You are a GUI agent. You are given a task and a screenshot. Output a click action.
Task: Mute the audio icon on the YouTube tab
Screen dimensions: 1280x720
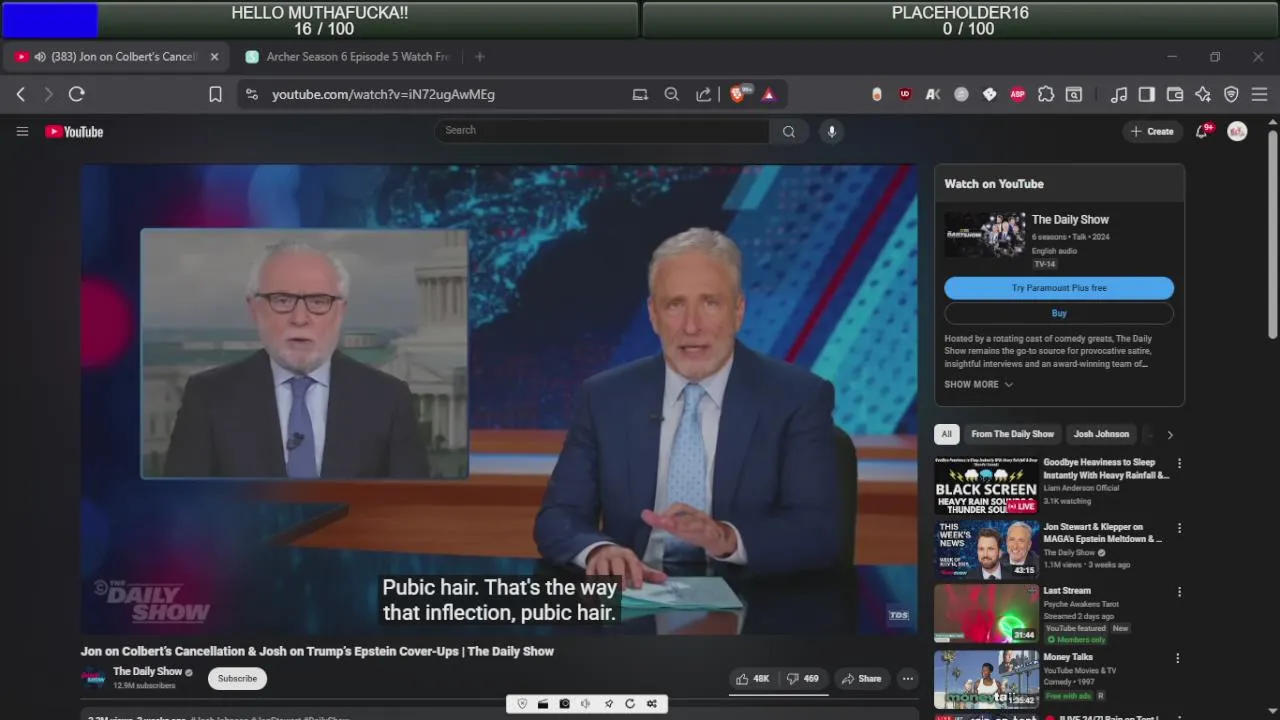click(40, 57)
